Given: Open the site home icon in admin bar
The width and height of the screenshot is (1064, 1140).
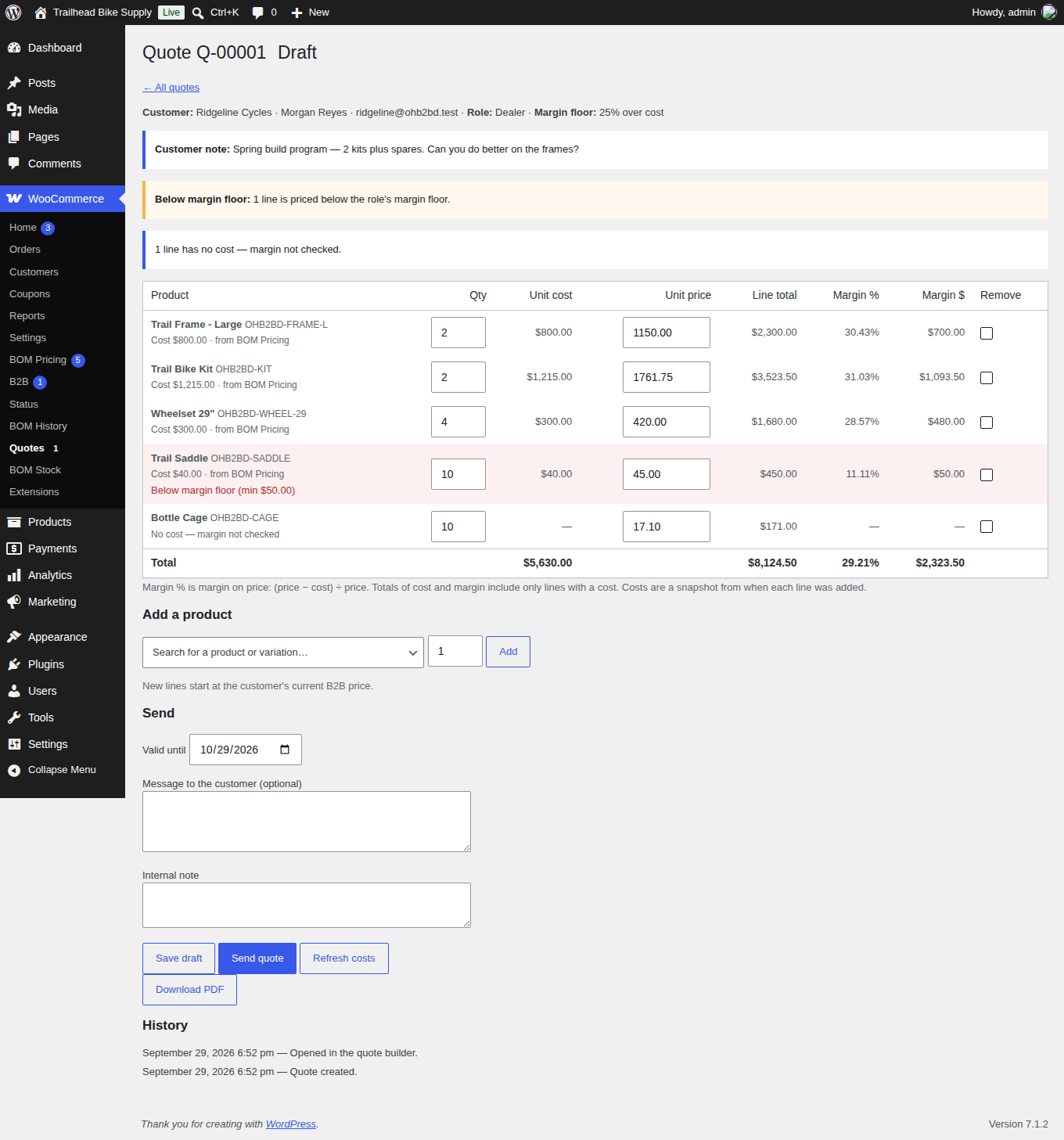Looking at the screenshot, I should click(x=41, y=13).
